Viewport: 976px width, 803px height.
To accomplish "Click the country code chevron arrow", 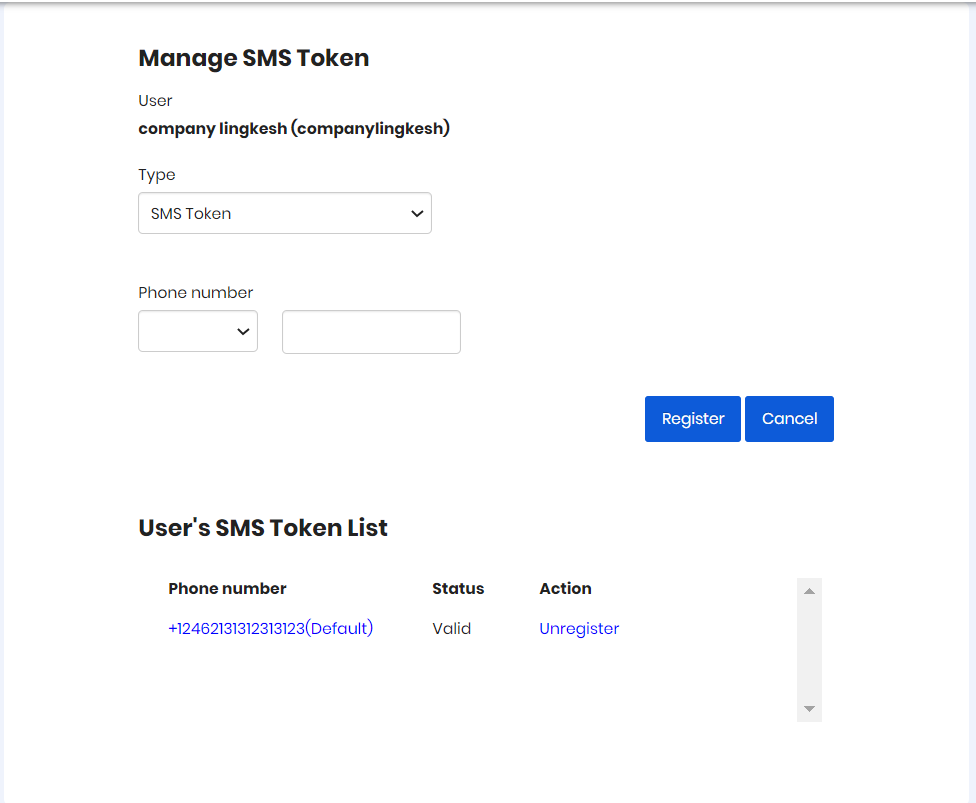I will [243, 332].
